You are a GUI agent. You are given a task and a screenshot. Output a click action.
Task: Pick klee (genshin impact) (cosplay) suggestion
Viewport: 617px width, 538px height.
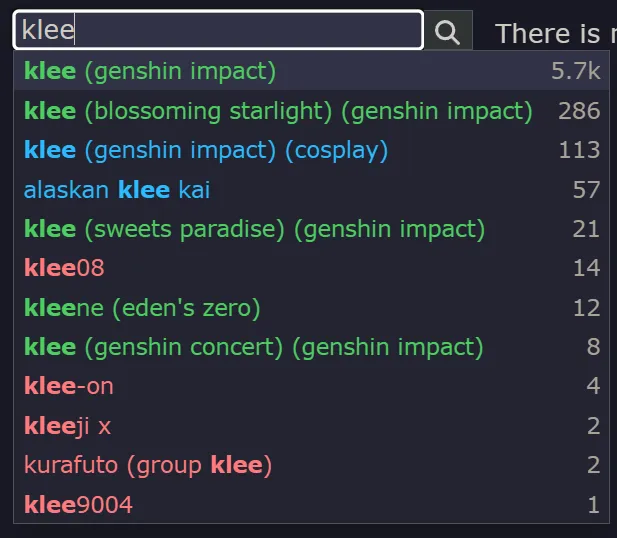[x=311, y=150]
